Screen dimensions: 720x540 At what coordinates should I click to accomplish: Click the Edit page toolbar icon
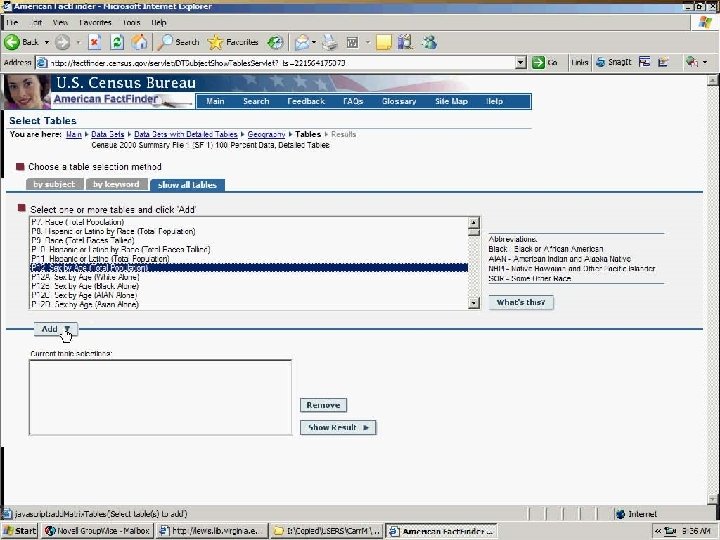(x=352, y=43)
